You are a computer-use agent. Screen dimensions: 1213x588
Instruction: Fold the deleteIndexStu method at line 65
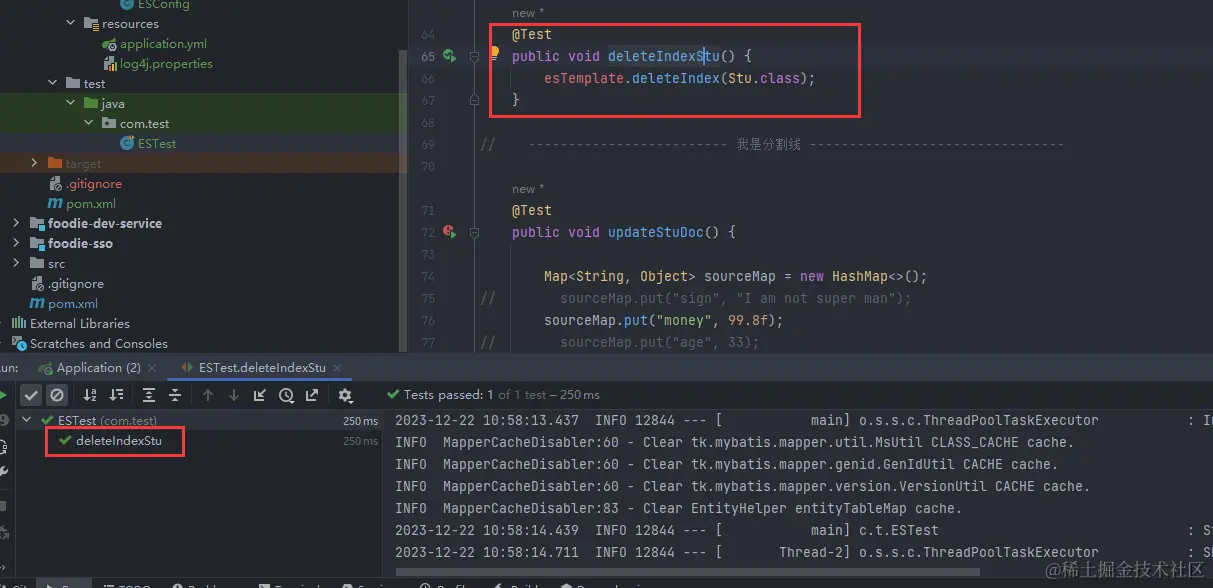pyautogui.click(x=474, y=56)
